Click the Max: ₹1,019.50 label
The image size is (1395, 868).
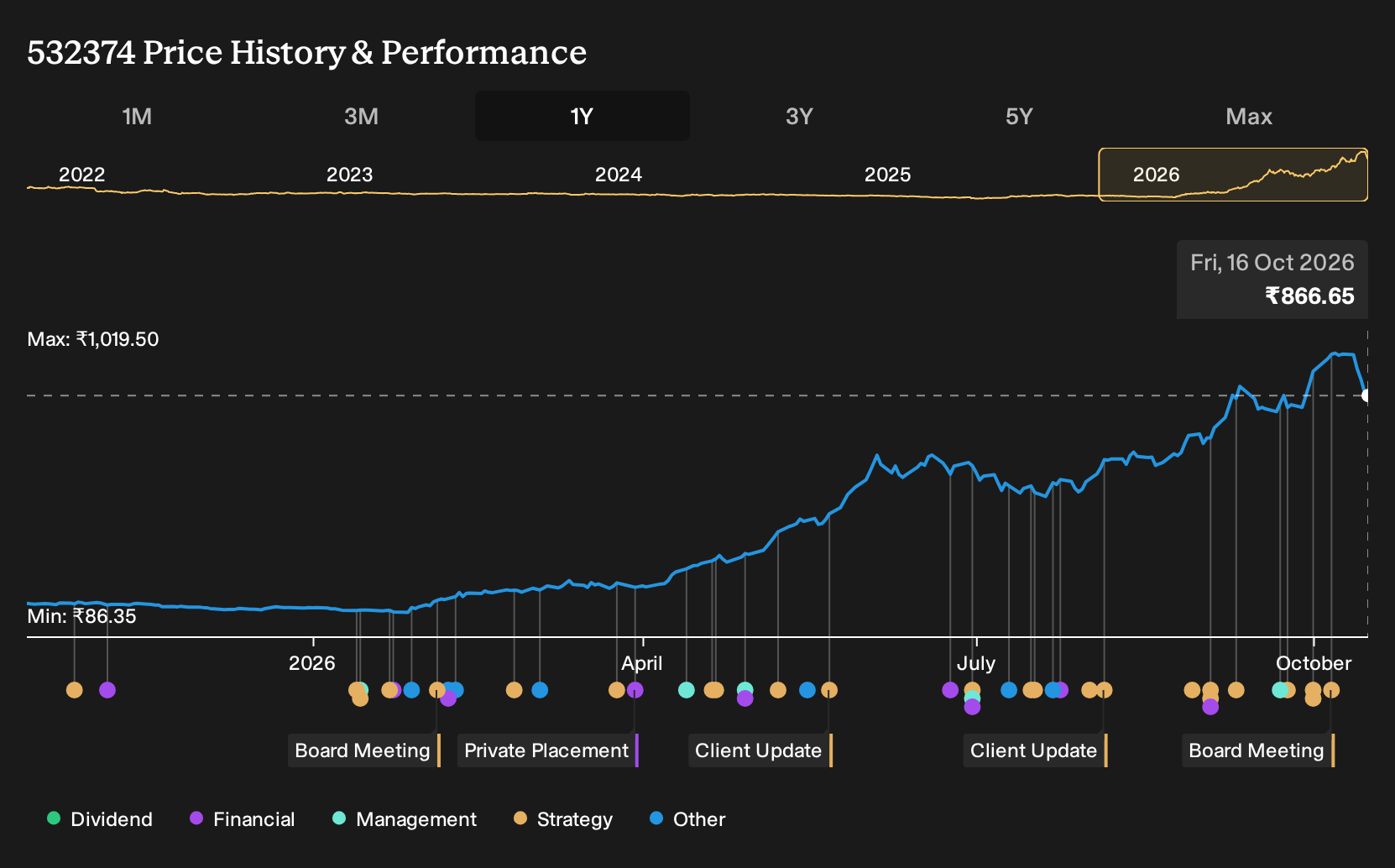point(93,339)
